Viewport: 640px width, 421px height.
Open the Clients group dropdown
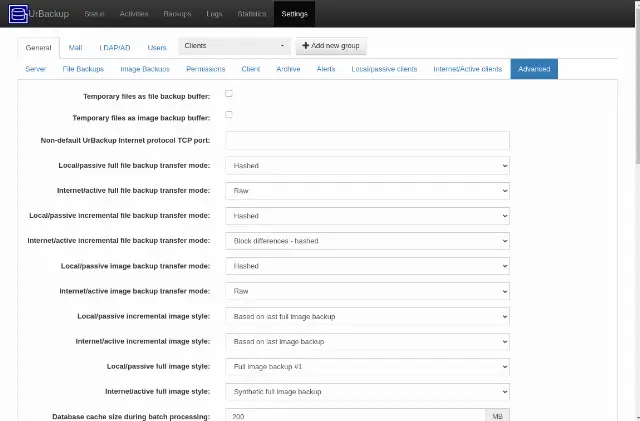234,46
